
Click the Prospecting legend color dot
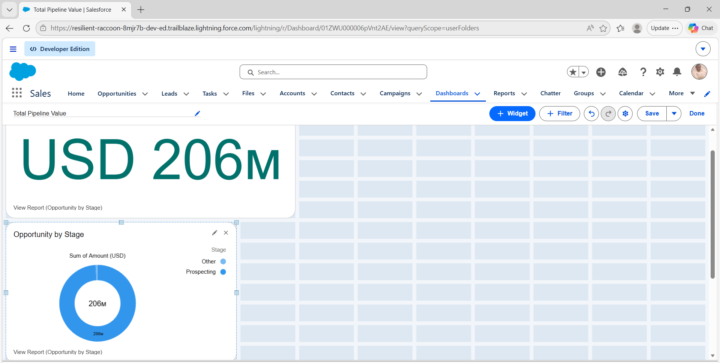tap(223, 272)
